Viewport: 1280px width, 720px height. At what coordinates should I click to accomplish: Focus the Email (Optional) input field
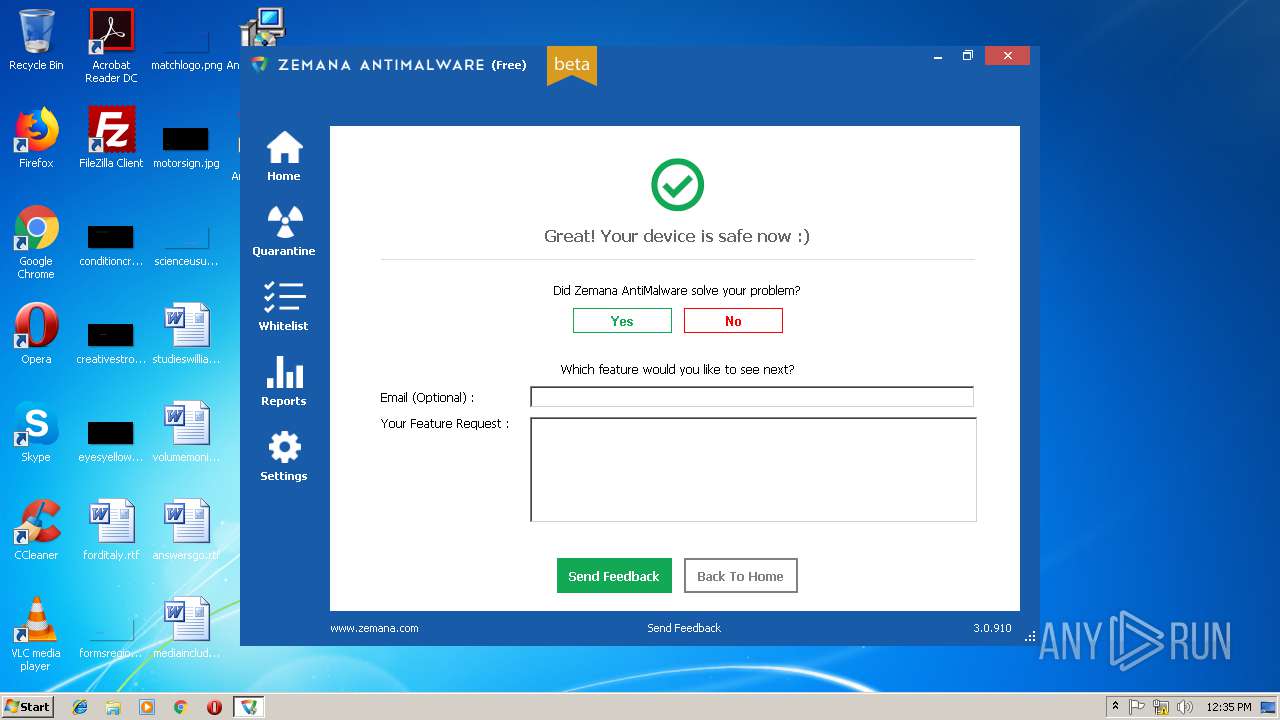(752, 397)
